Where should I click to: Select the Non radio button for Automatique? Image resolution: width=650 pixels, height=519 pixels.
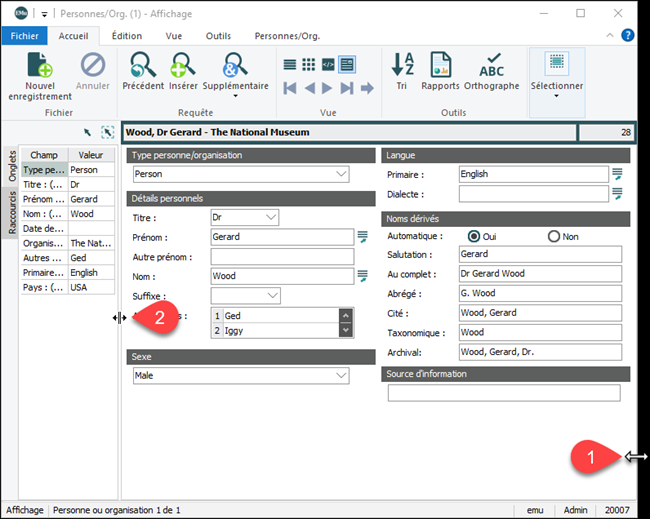(x=554, y=236)
